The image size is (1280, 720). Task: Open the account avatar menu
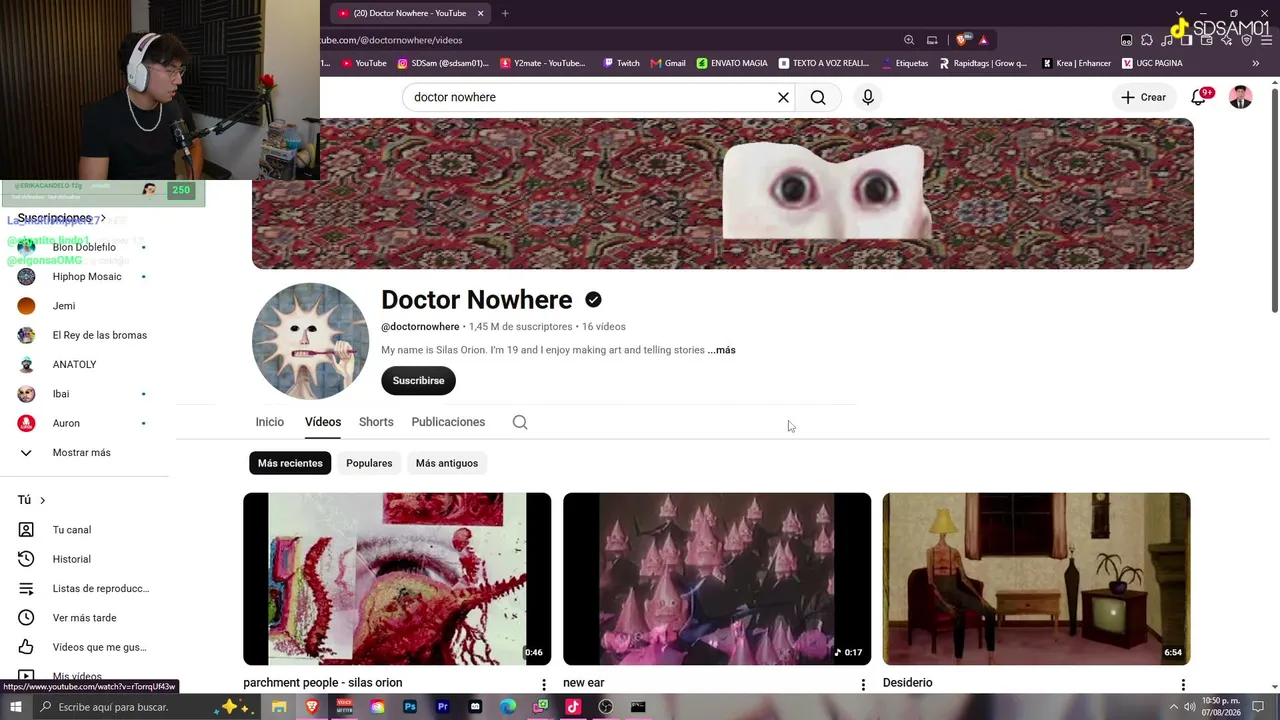tap(1241, 97)
